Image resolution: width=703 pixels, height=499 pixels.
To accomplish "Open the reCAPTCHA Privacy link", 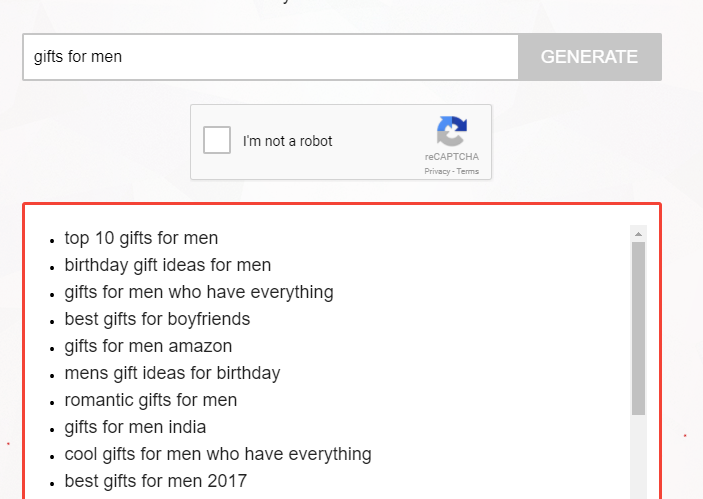I will 437,171.
